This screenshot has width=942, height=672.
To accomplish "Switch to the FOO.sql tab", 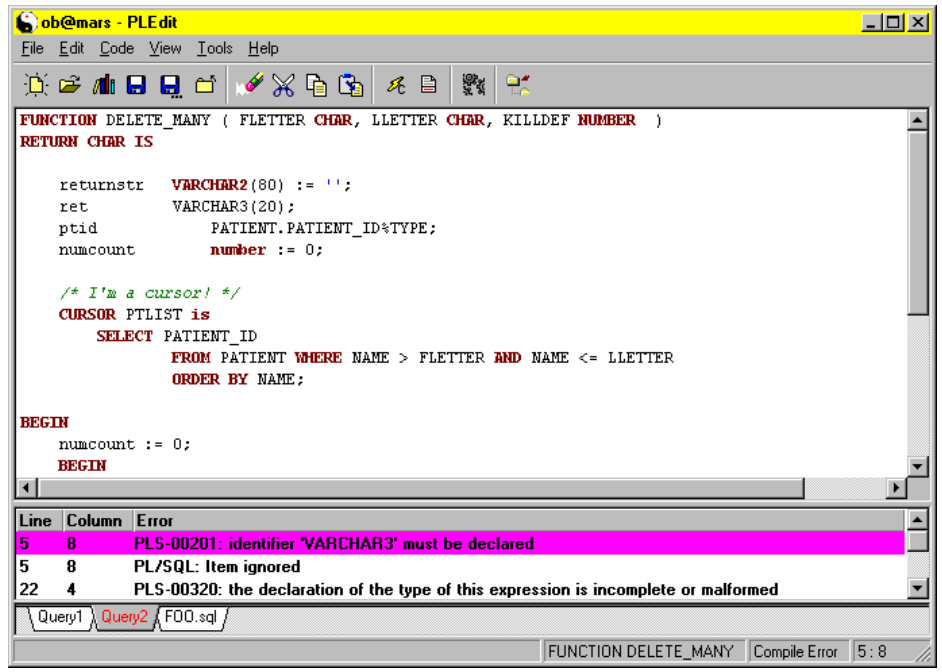I will [x=190, y=617].
